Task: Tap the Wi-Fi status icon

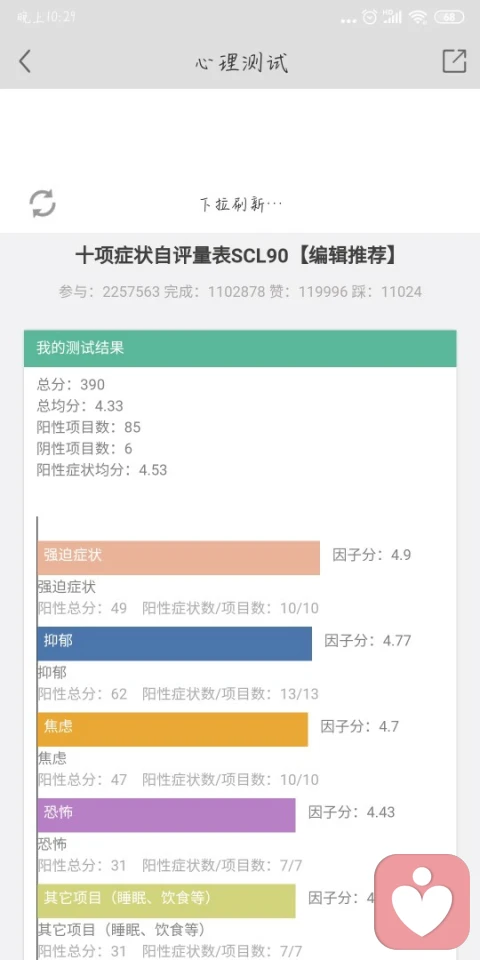Action: (418, 17)
